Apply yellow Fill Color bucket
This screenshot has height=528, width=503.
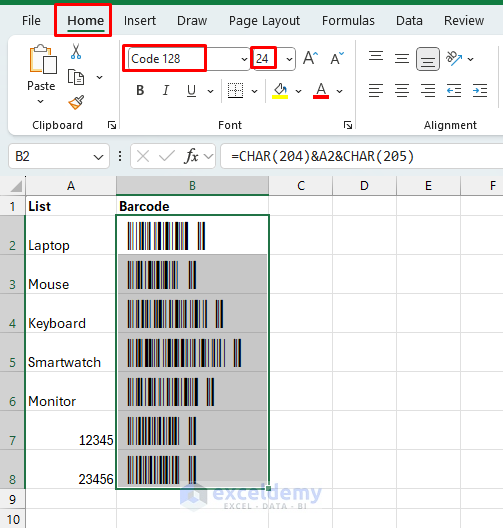tap(280, 91)
